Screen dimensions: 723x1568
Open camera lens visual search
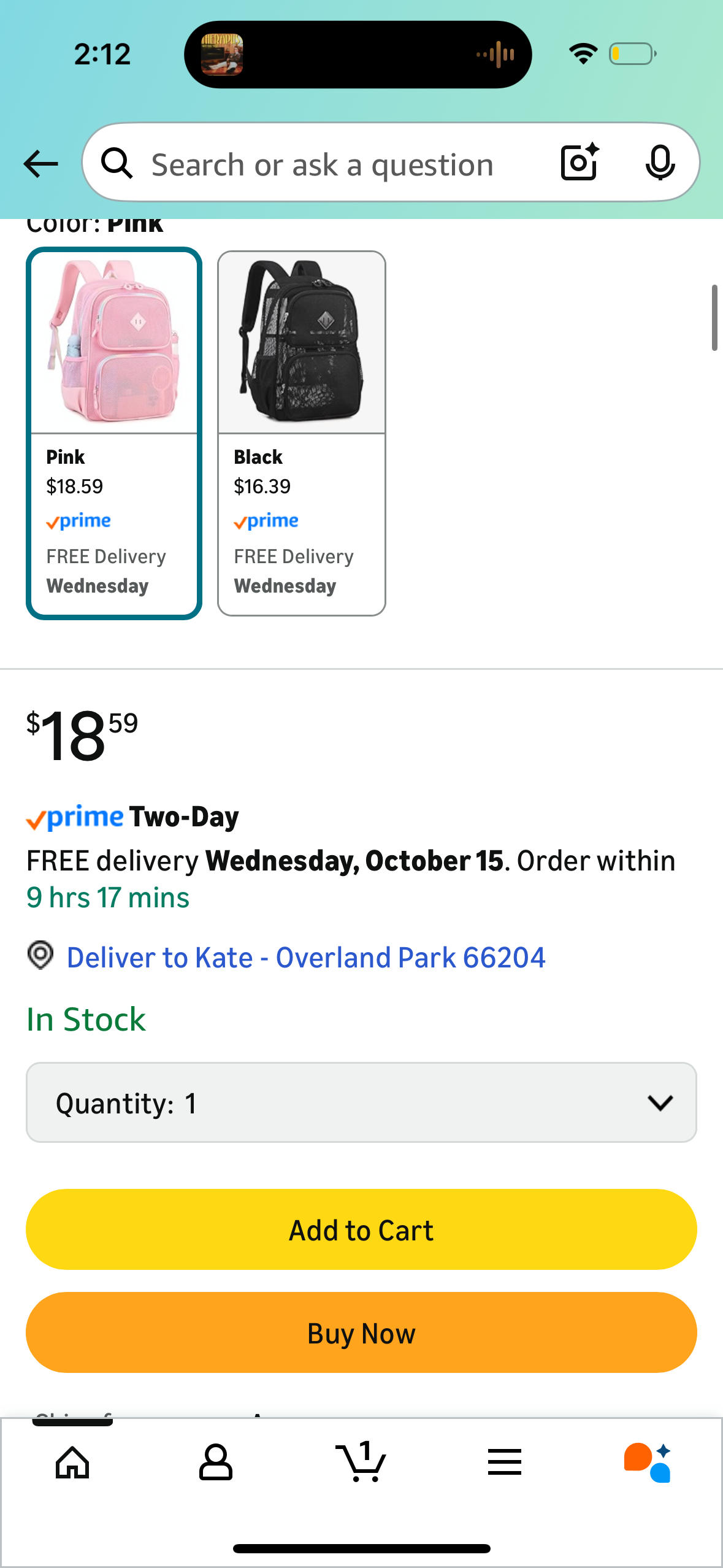point(580,163)
